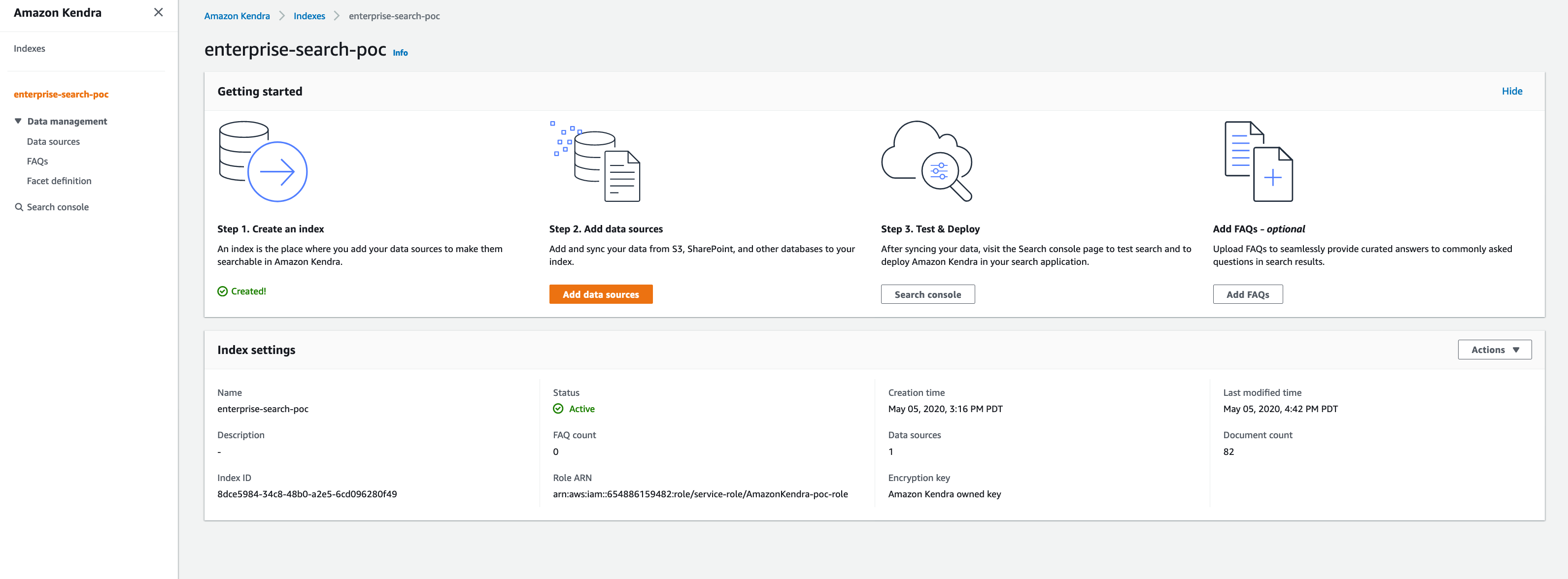Click the green Active status checkmark icon
The height and width of the screenshot is (579, 1568).
[557, 409]
